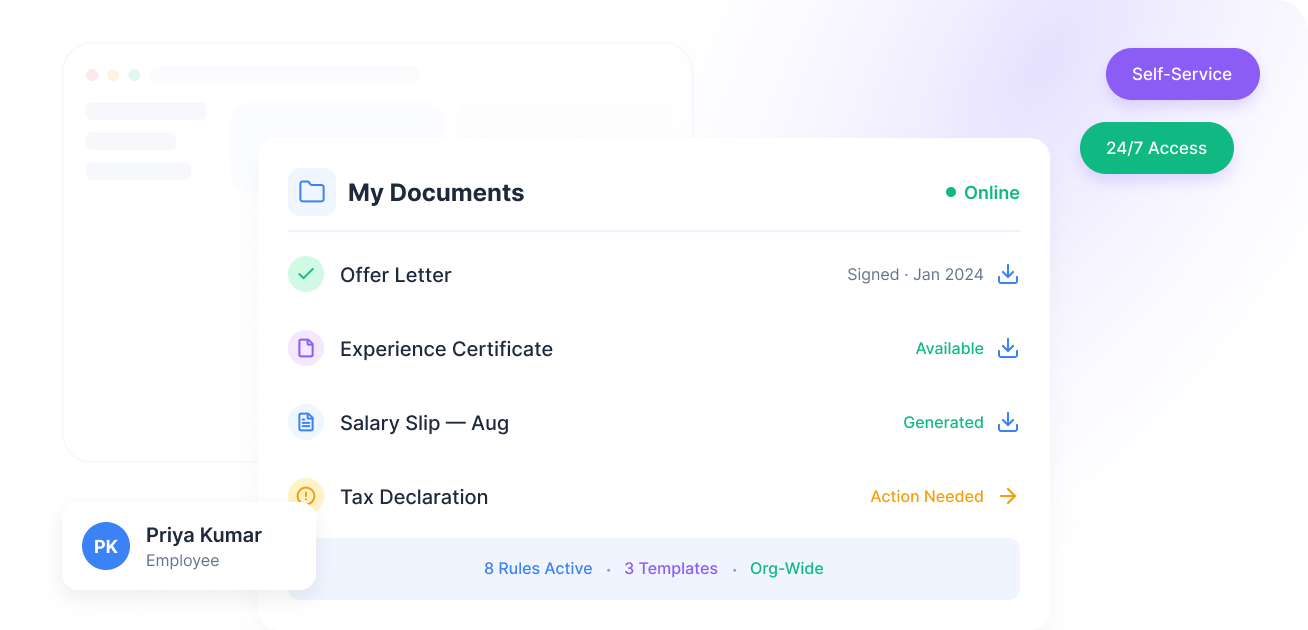The width and height of the screenshot is (1308, 630).
Task: Click the Org-Wide text
Action: [787, 568]
